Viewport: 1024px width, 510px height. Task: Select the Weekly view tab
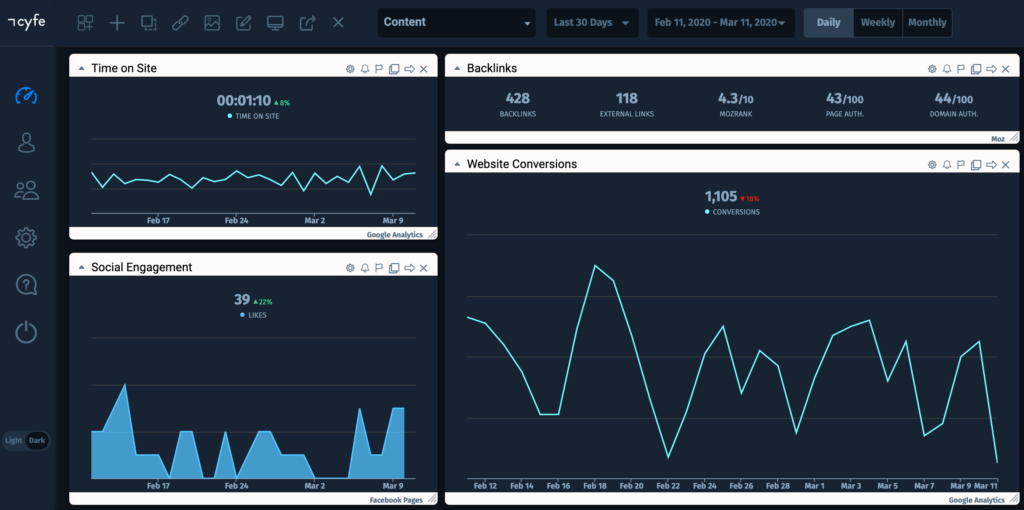pos(878,22)
